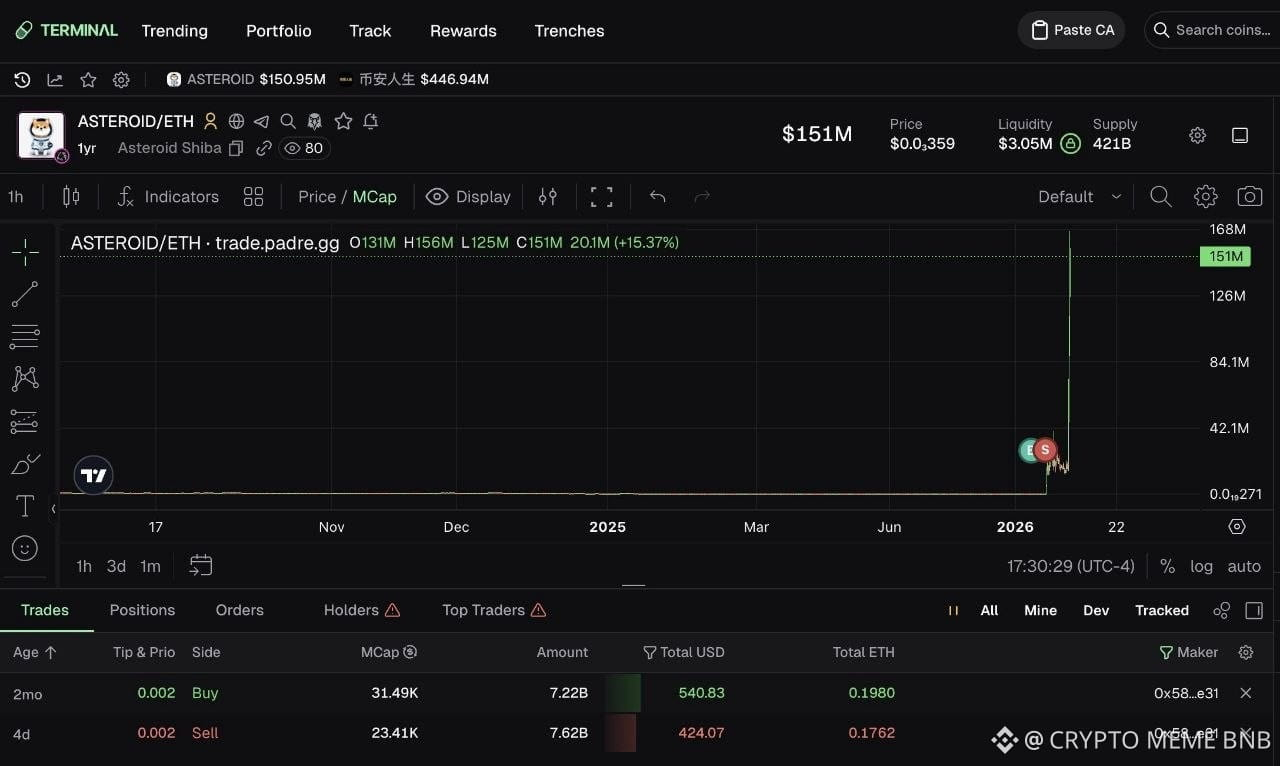Copy the Asteroid Shiba name
This screenshot has height=766, width=1280.
coord(236,148)
